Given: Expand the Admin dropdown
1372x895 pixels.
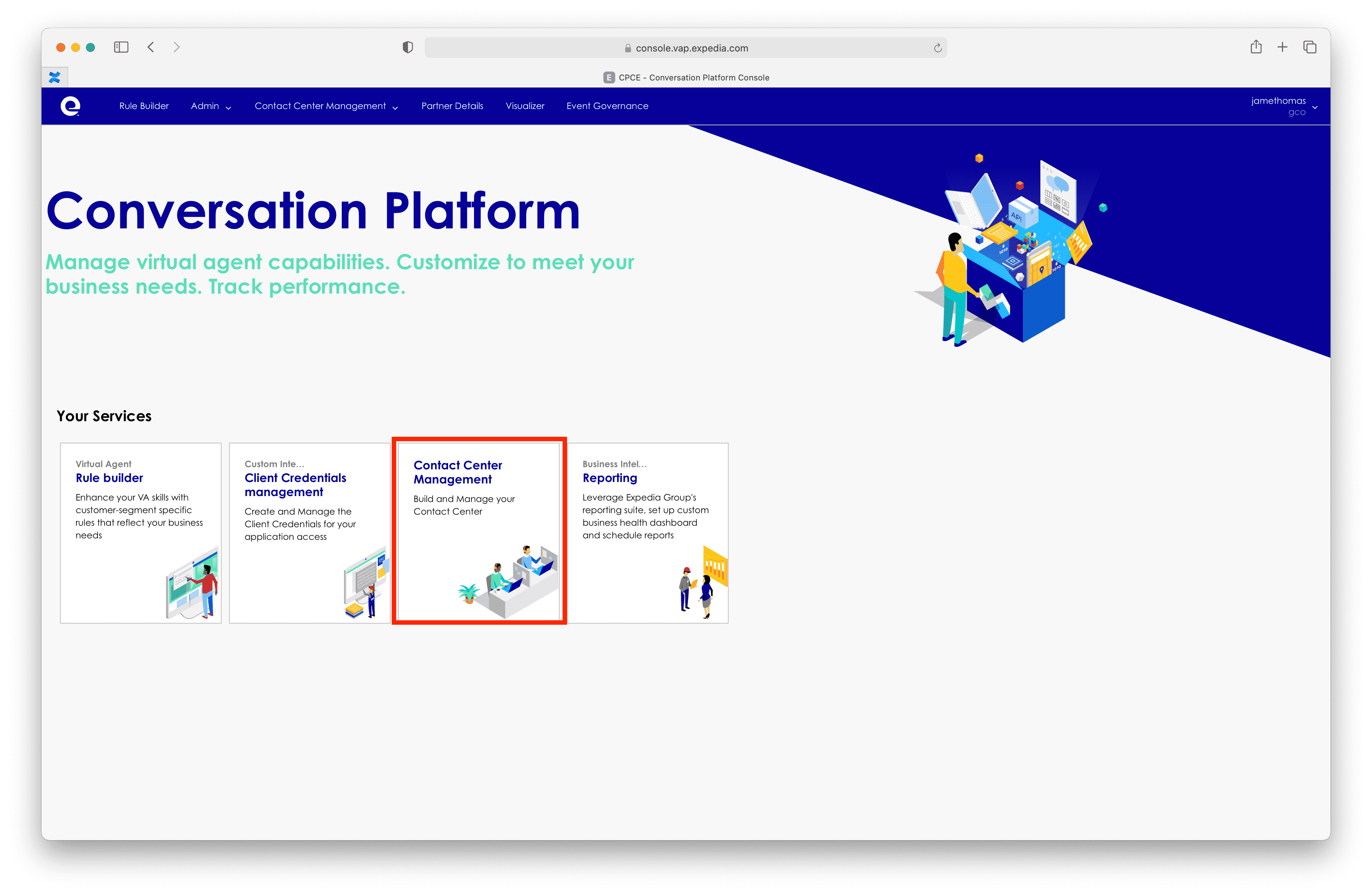Looking at the screenshot, I should tap(211, 106).
